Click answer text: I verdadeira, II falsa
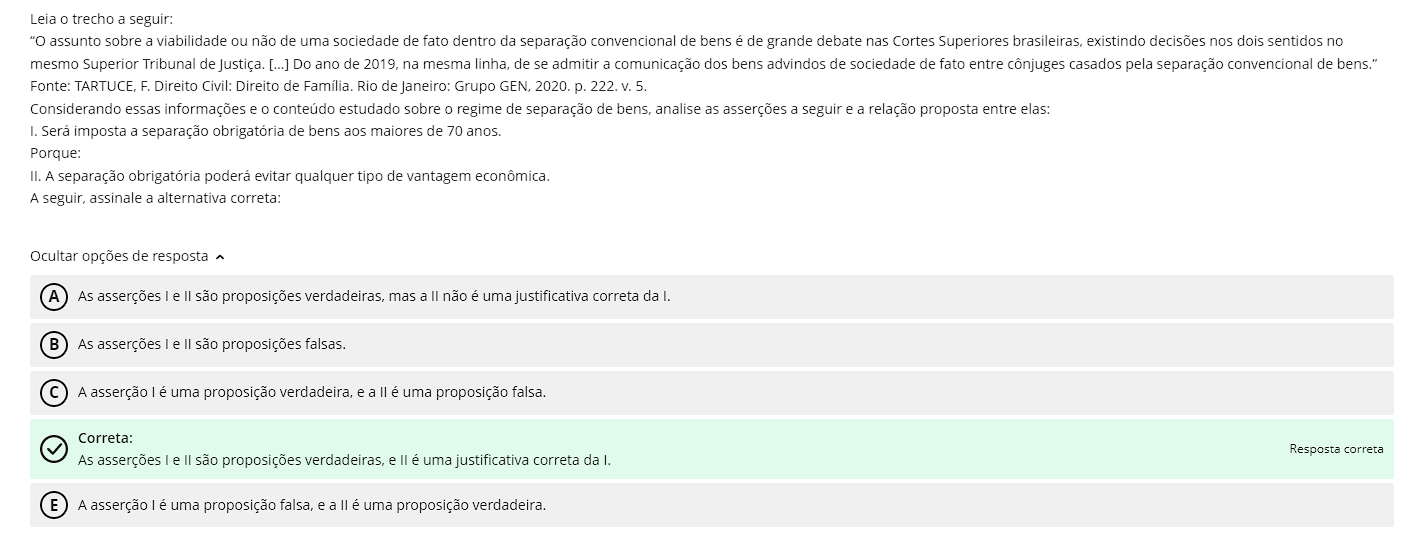This screenshot has width=1412, height=546. 312,392
